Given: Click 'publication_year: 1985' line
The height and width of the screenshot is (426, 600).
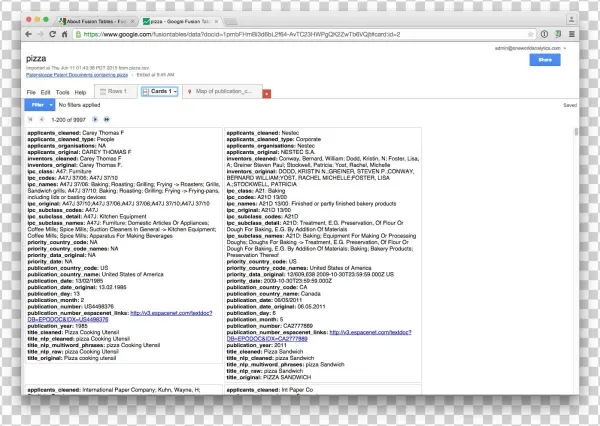Looking at the screenshot, I should pos(57,326).
